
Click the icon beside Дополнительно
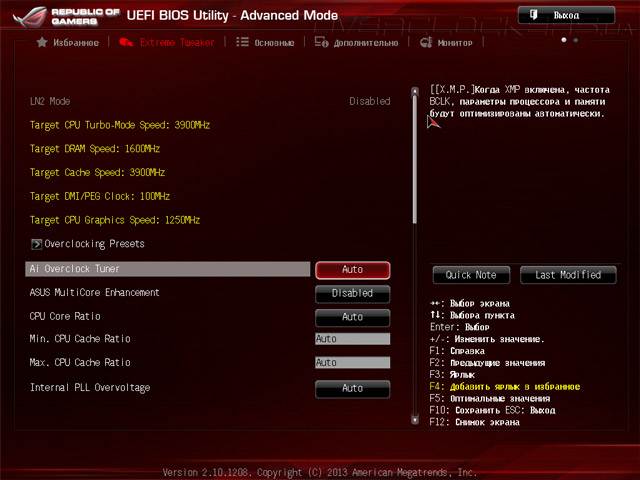[321, 42]
